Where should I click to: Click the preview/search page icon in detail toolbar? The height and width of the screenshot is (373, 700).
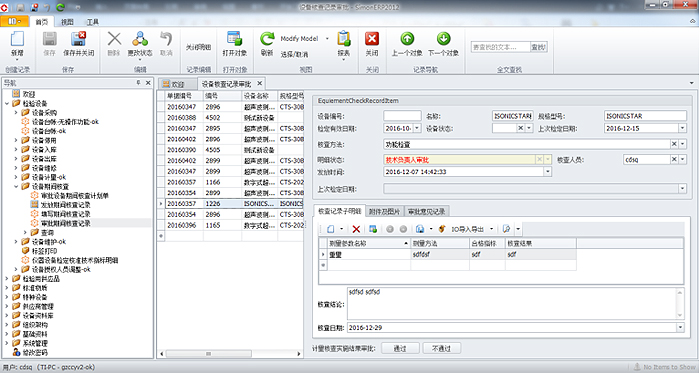coord(506,229)
